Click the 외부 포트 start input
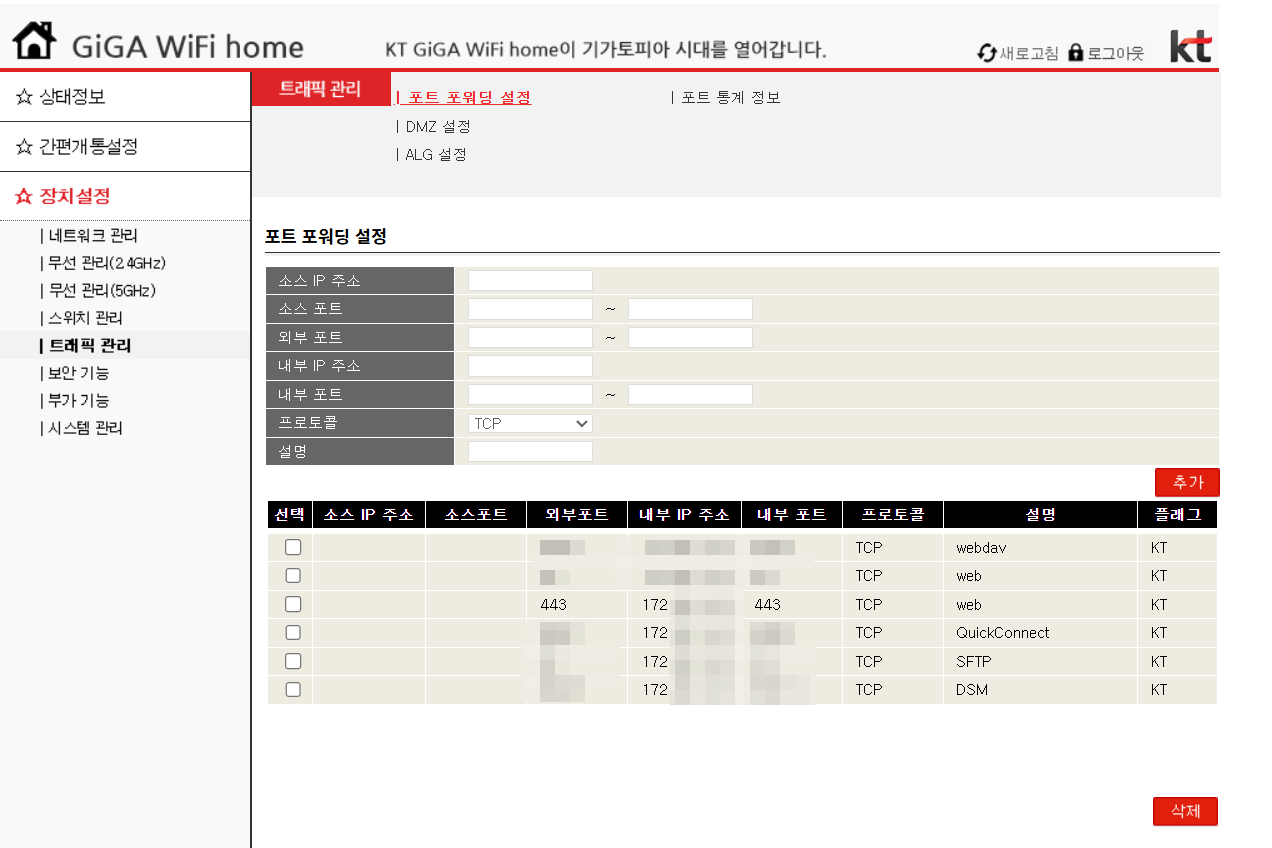1272x848 pixels. (530, 337)
